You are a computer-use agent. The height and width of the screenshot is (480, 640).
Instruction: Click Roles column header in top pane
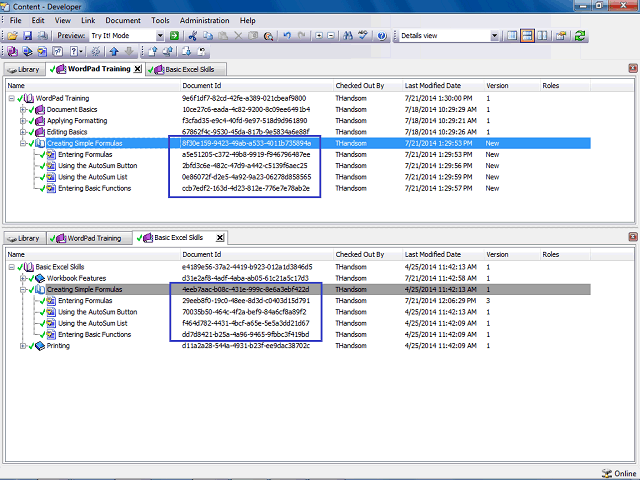565,86
